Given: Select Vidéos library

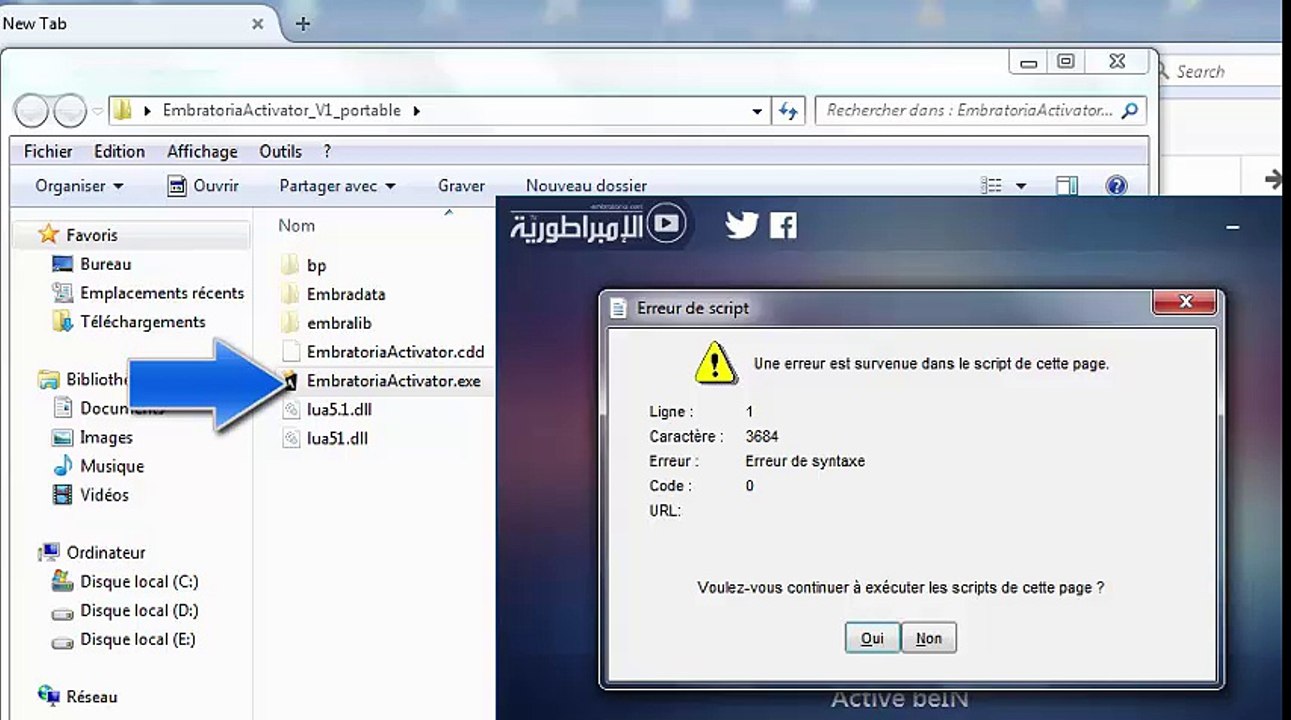Looking at the screenshot, I should (x=104, y=495).
